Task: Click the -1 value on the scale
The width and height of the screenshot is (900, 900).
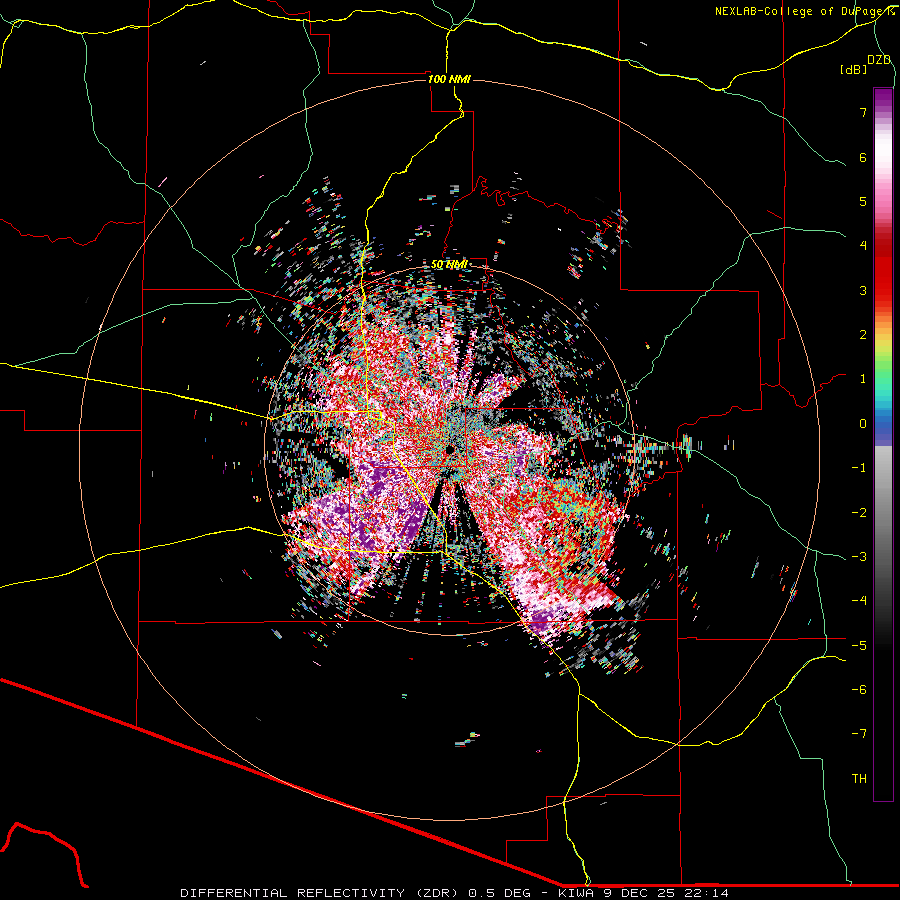Action: 859,468
